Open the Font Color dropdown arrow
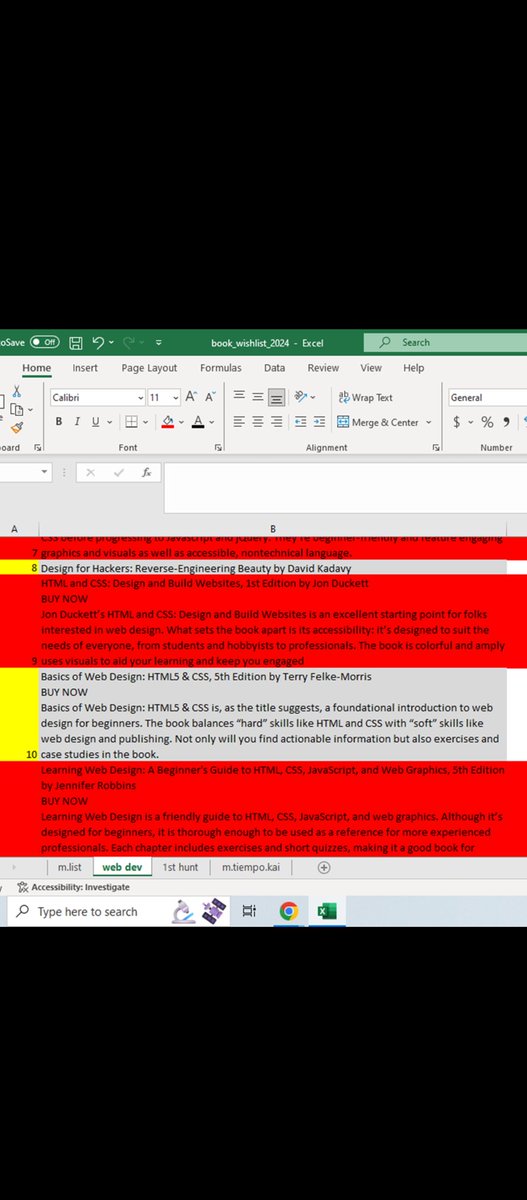Screen dimensions: 527x1200 point(212,422)
